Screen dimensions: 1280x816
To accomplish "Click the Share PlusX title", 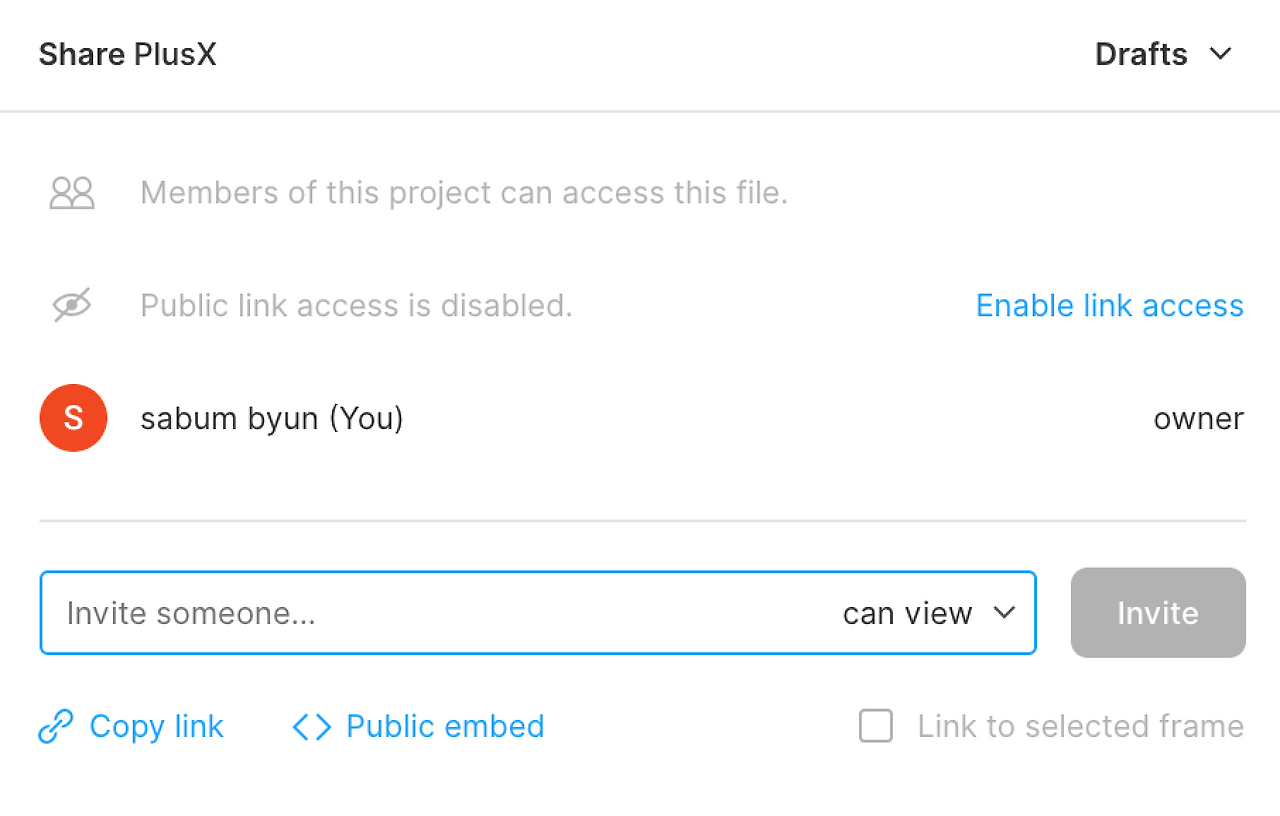I will [127, 54].
